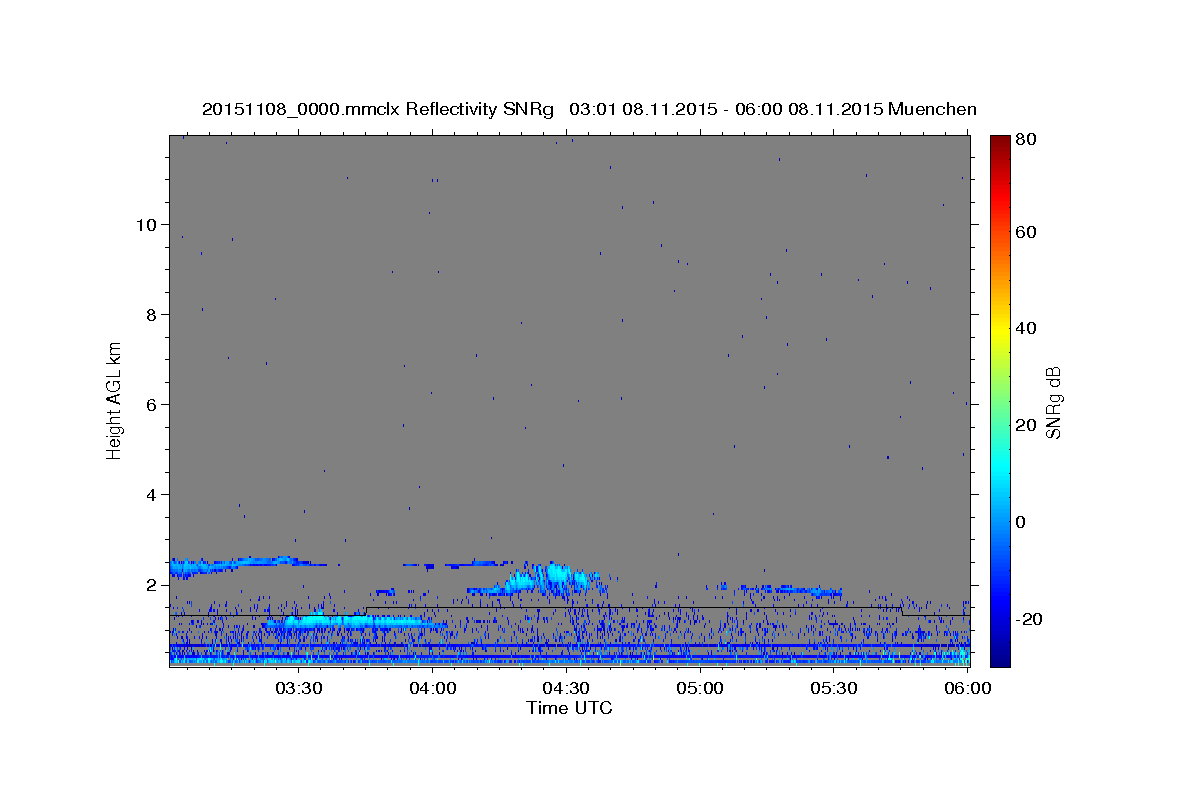1200x800 pixels.
Task: Select the 03:30 time tick label
Action: pyautogui.click(x=298, y=688)
